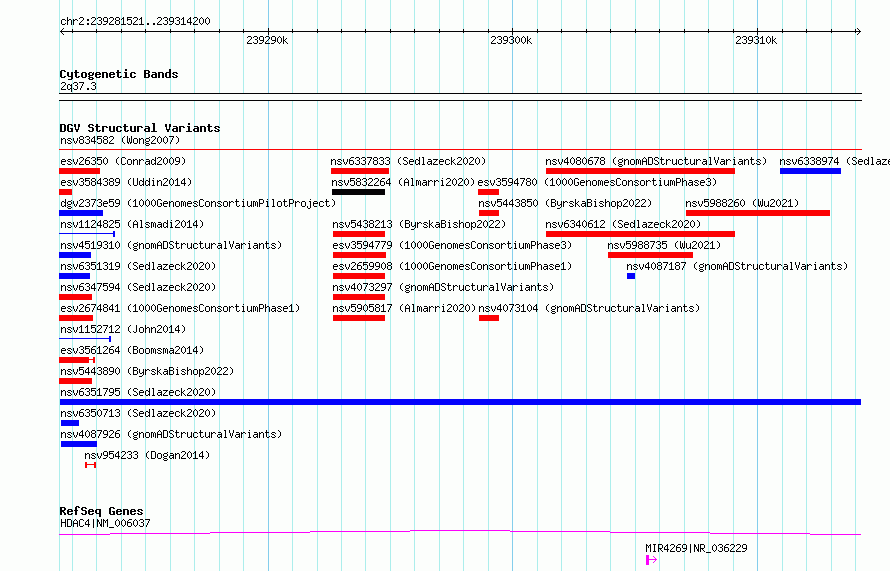
Task: Open nsv5443850 (ByrskaBishop2022) variant
Action: tap(565, 203)
